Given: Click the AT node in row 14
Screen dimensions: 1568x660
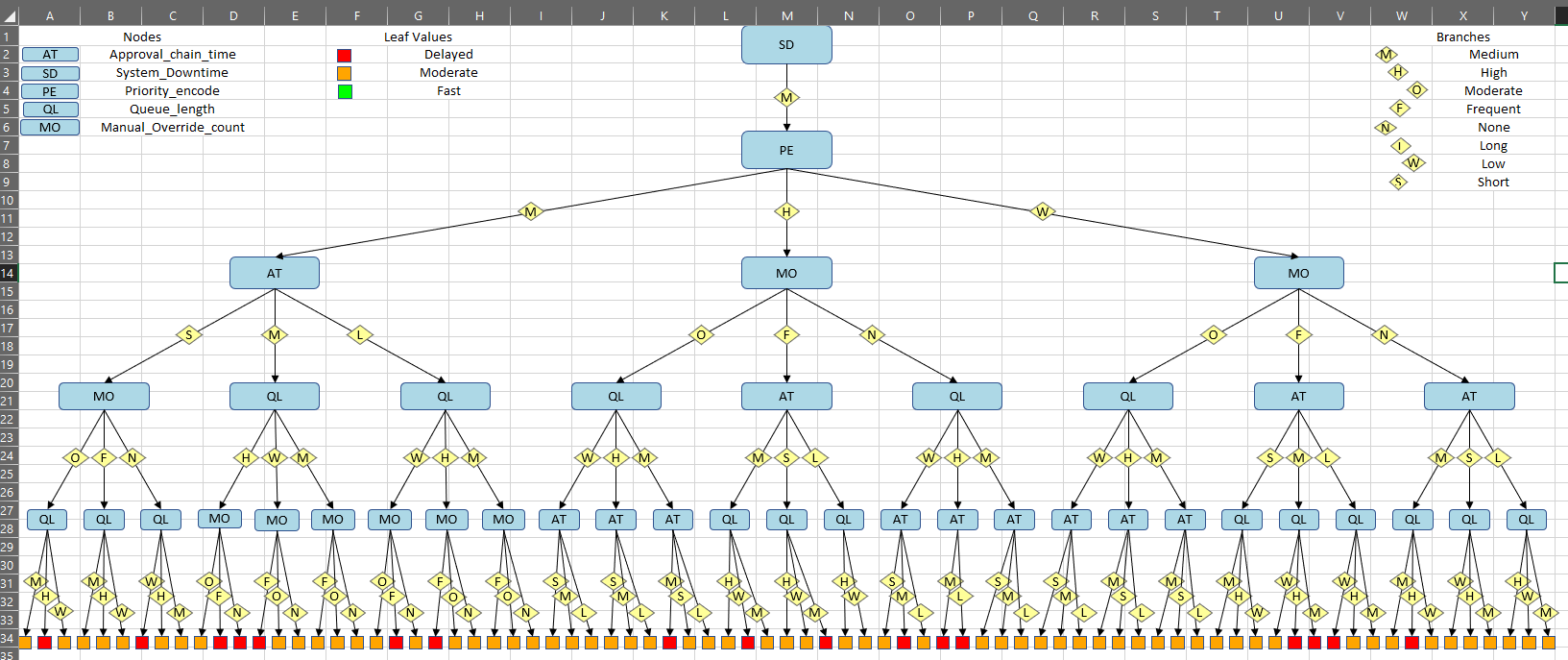Looking at the screenshot, I should (275, 273).
